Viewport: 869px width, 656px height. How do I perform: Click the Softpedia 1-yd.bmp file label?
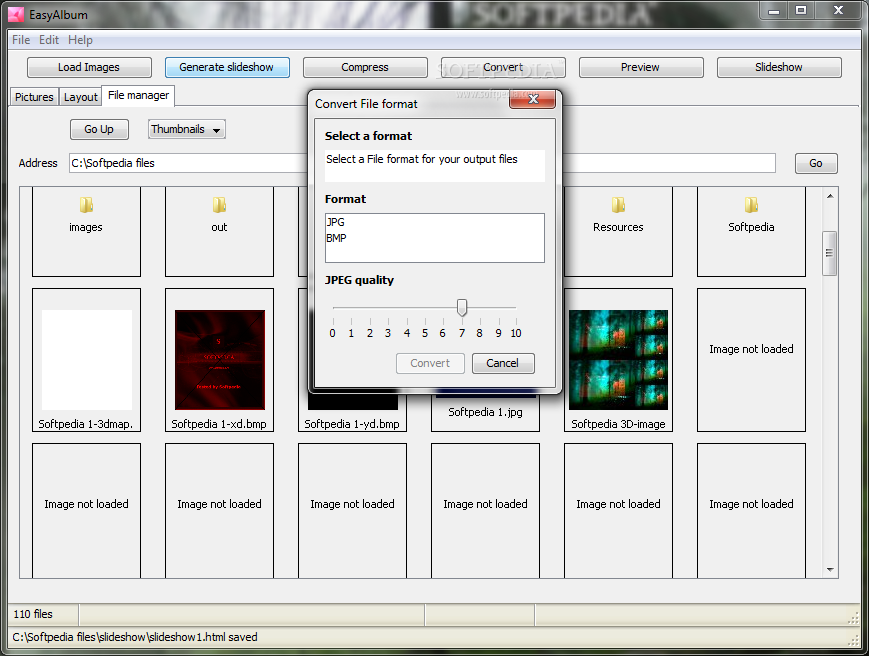coord(352,424)
